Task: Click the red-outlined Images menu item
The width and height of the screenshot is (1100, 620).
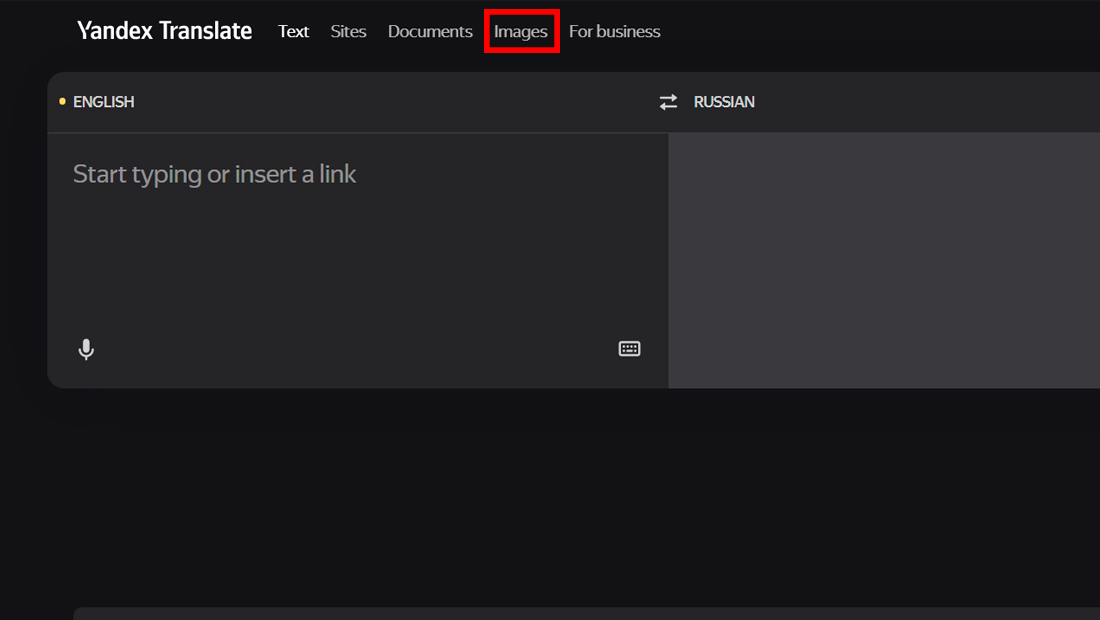Action: tap(521, 31)
